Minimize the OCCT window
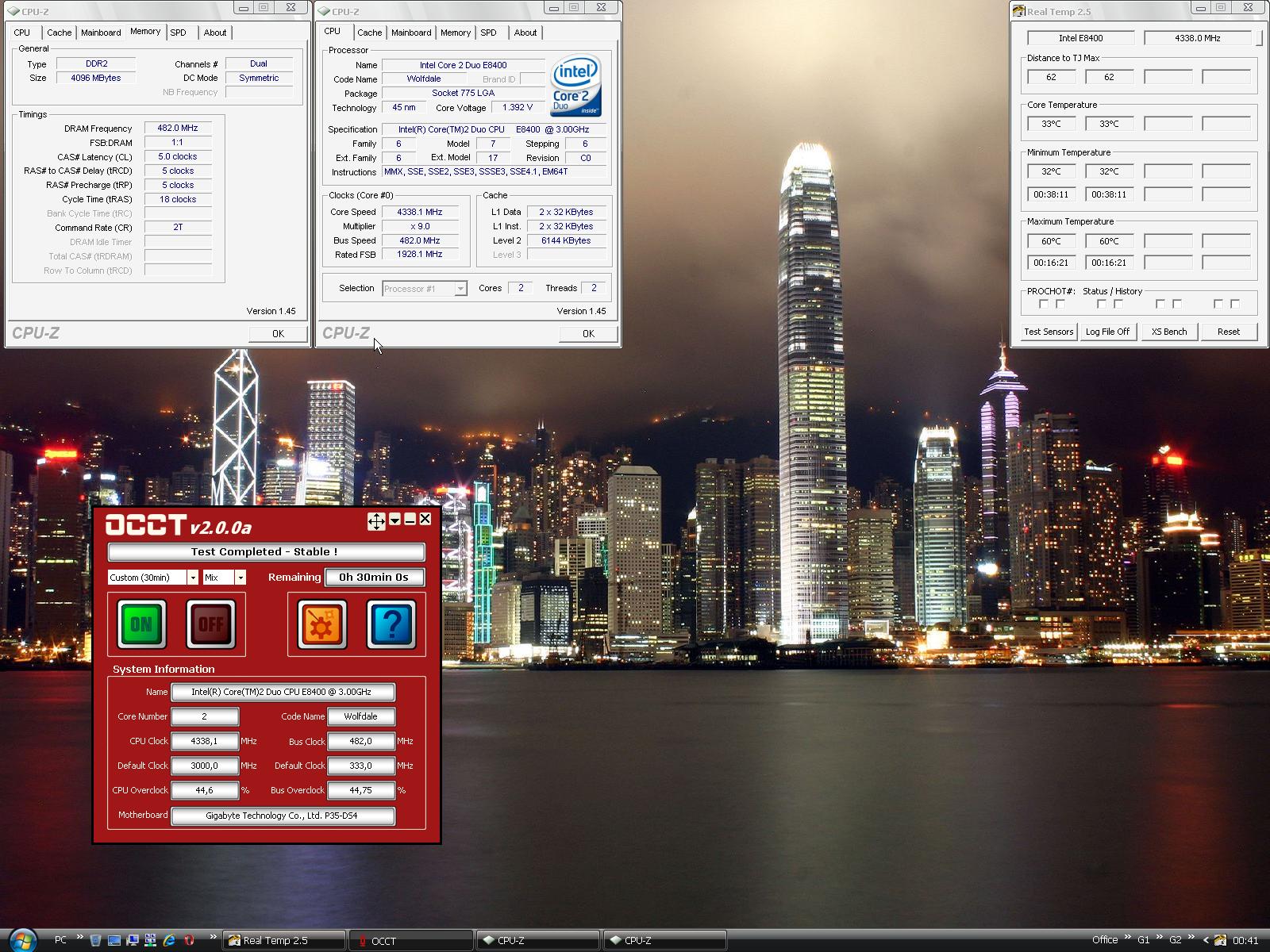1270x952 pixels. pos(410,520)
